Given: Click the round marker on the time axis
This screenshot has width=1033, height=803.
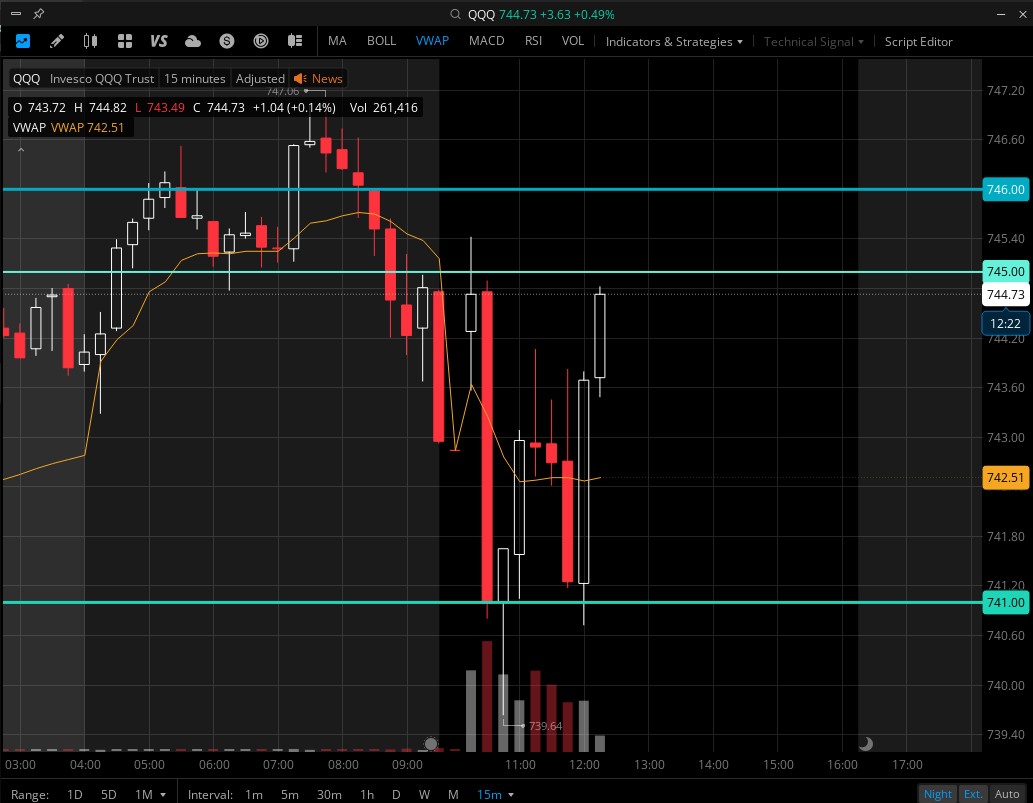Looking at the screenshot, I should 430,744.
